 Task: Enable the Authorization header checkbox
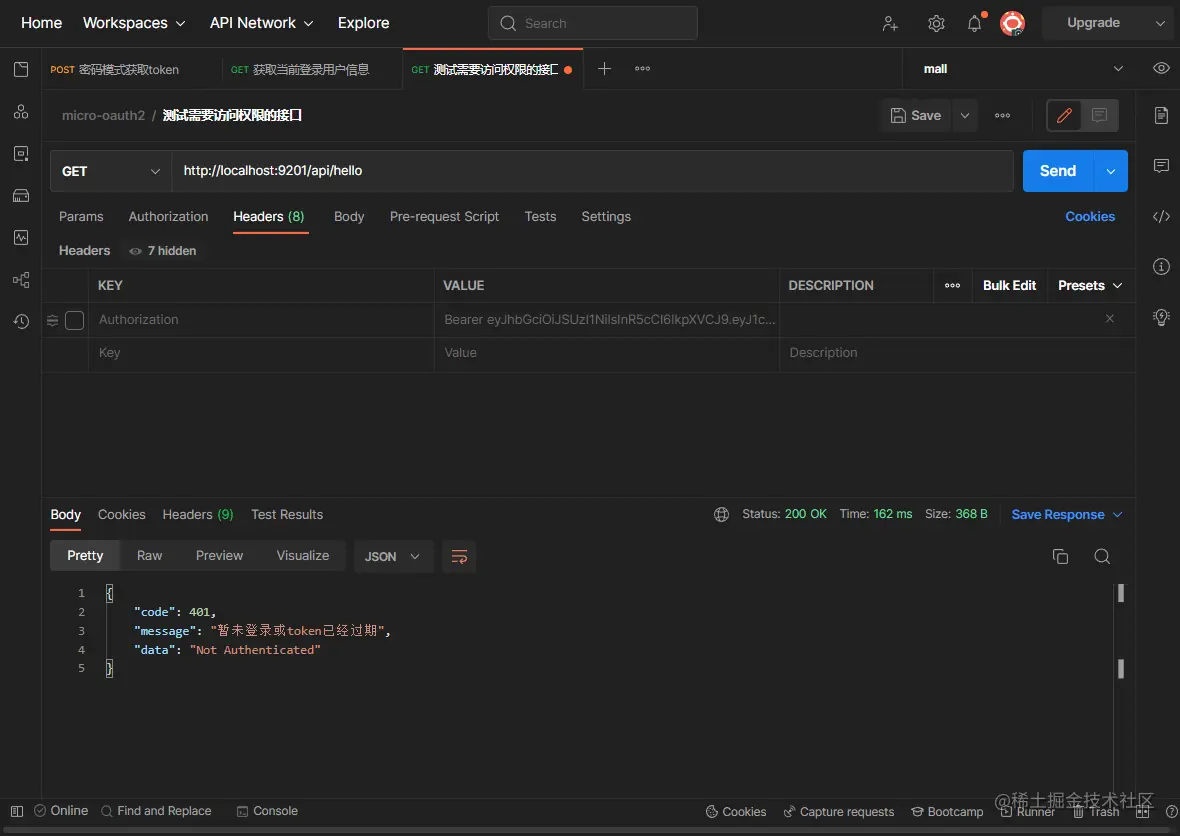75,320
